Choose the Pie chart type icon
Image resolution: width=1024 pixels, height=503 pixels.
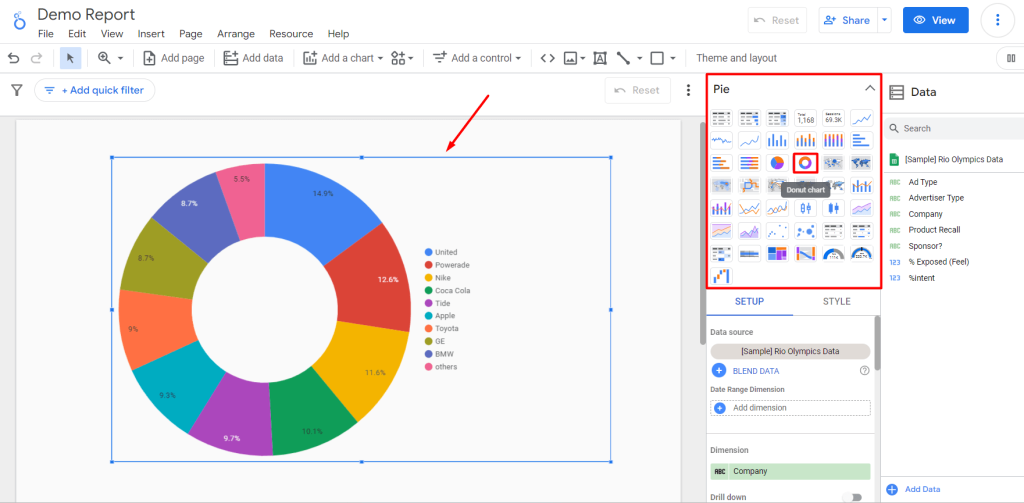coord(777,163)
